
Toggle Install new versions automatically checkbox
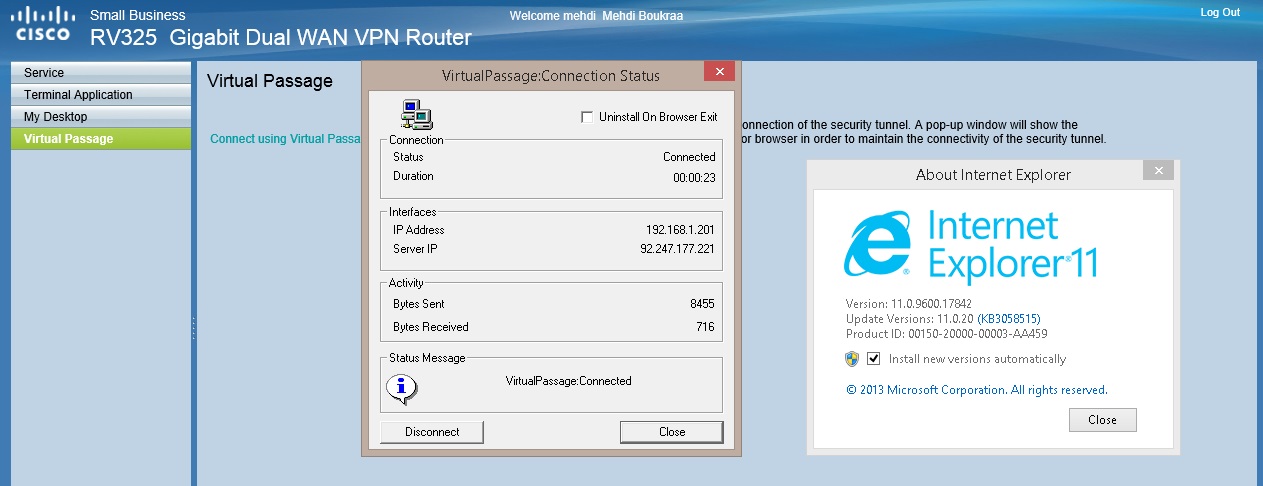point(873,359)
